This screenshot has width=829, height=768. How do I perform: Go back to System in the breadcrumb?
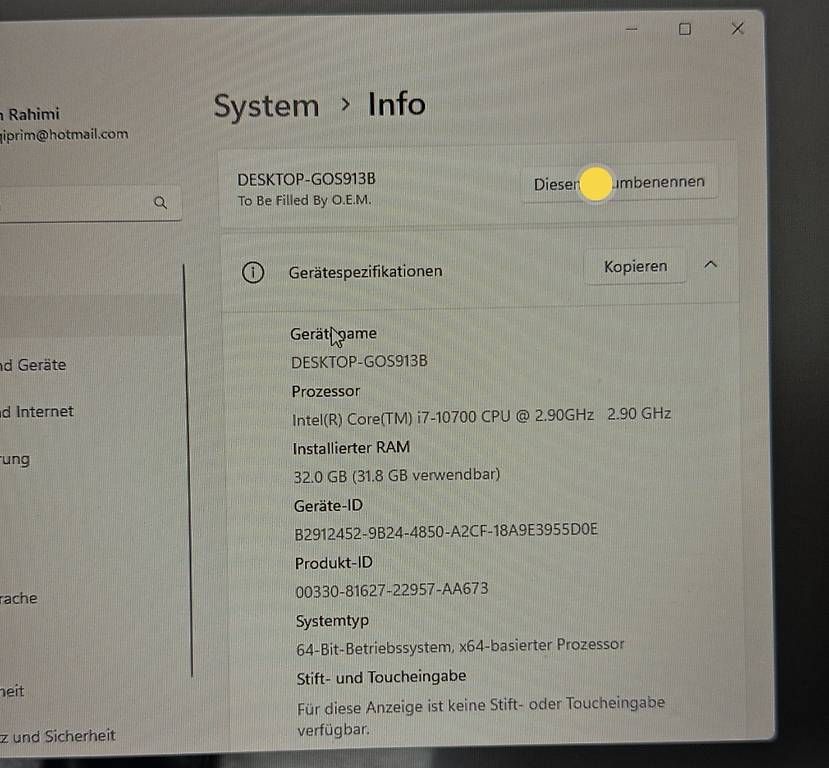[266, 106]
